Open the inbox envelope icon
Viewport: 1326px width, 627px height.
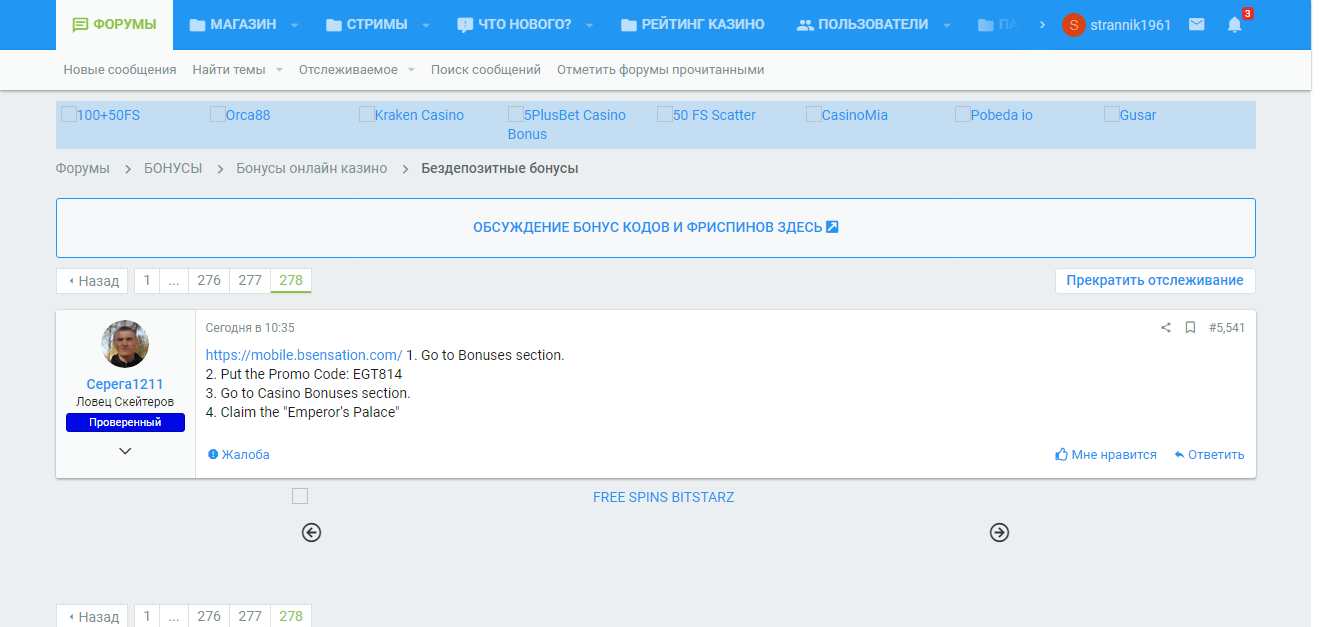[1196, 25]
